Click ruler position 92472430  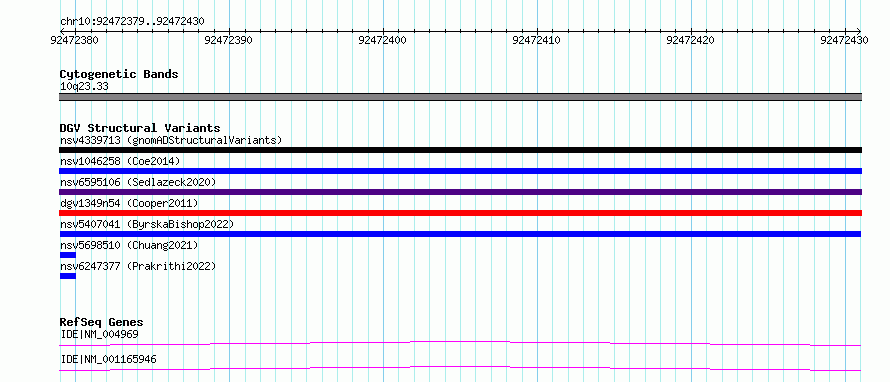coord(845,40)
